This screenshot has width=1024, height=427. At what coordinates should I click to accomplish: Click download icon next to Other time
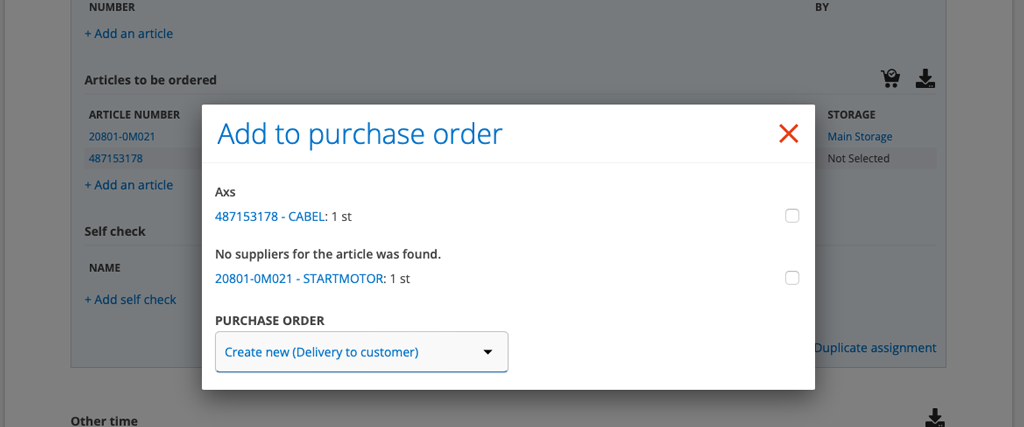[x=932, y=417]
